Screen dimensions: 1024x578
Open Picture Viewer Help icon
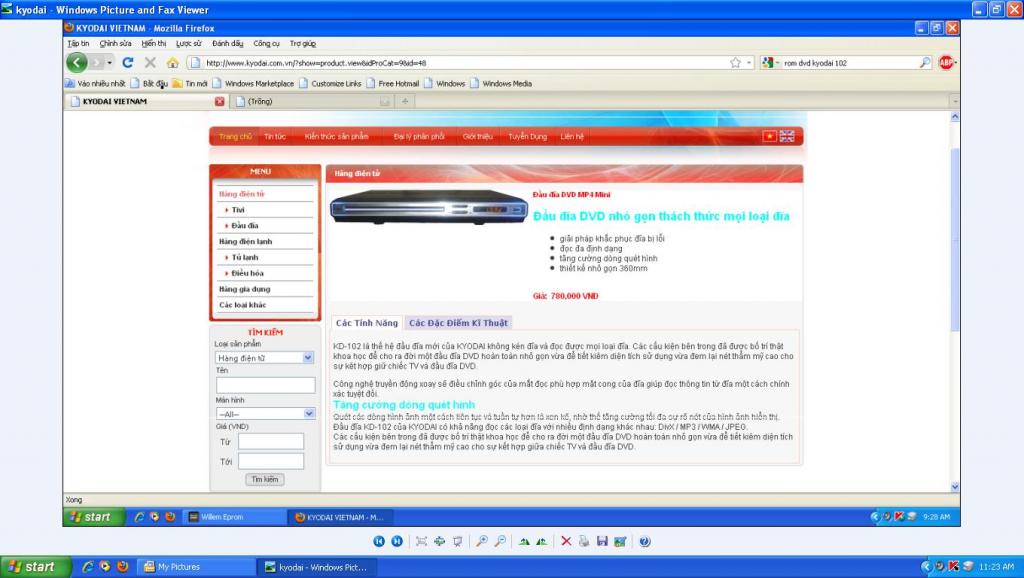pos(645,541)
